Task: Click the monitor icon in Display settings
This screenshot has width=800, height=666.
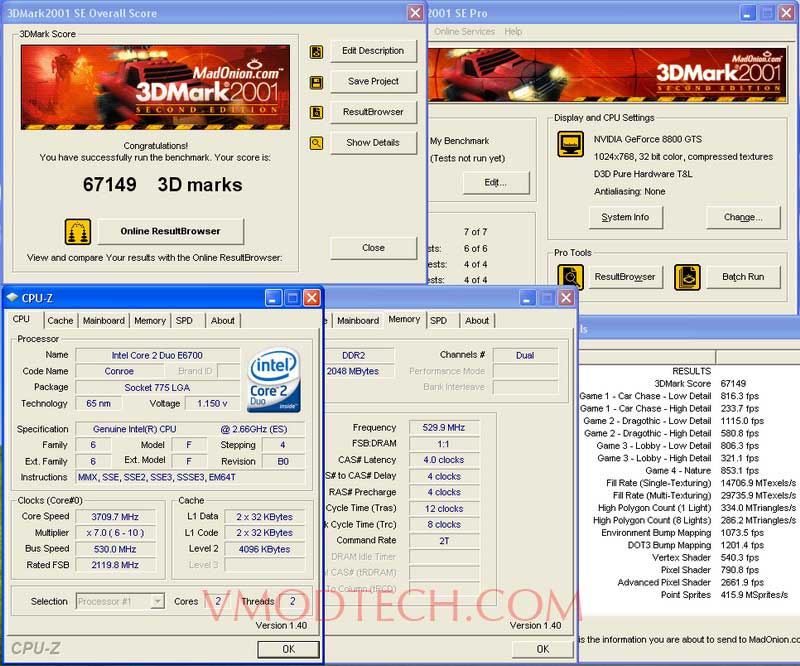Action: coord(570,144)
